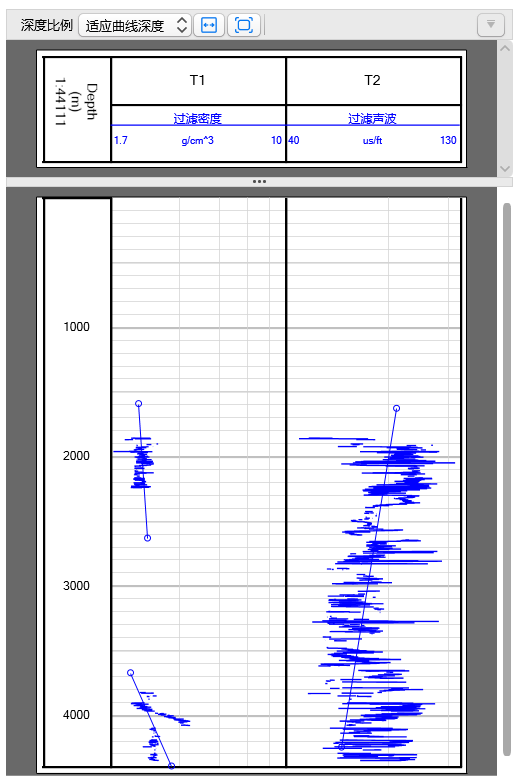This screenshot has width=515, height=783.
Task: Click the log view vertical scrollbar thumb
Action: (x=507, y=479)
